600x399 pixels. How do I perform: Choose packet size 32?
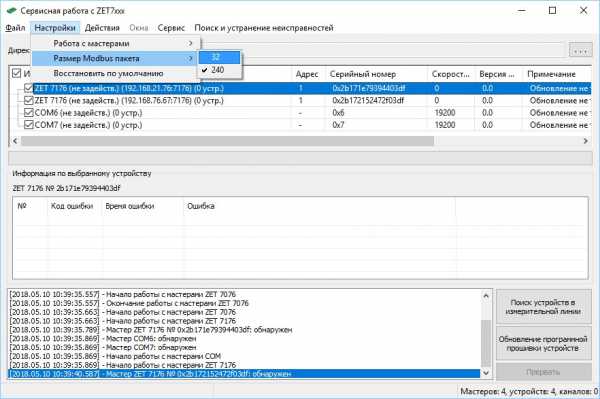(x=220, y=57)
